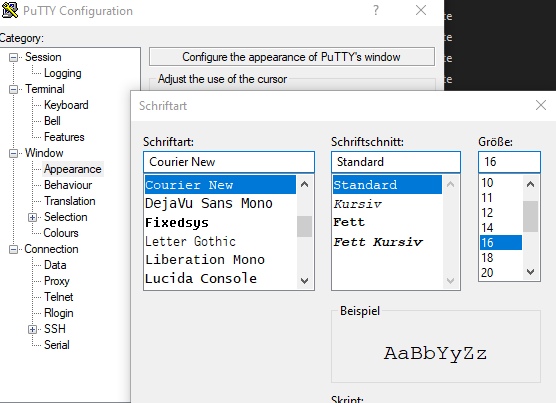Expand the Selection tree node
The width and height of the screenshot is (556, 403).
32,217
